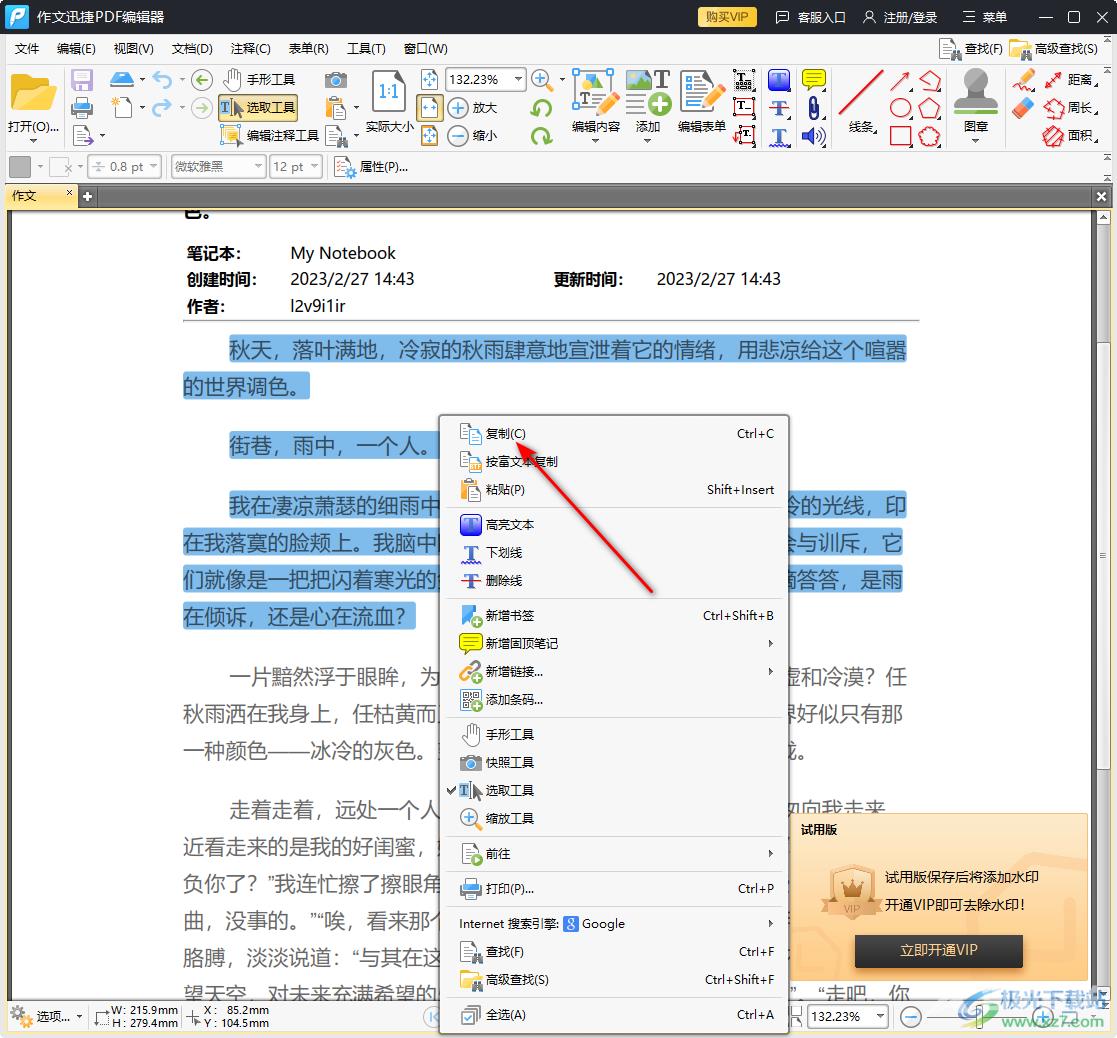
Task: Click the speaker sound annotation icon
Action: pos(814,135)
